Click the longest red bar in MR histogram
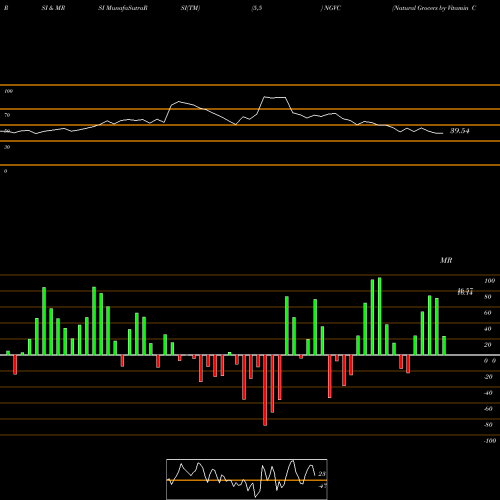This screenshot has height=500, width=500. tap(265, 390)
